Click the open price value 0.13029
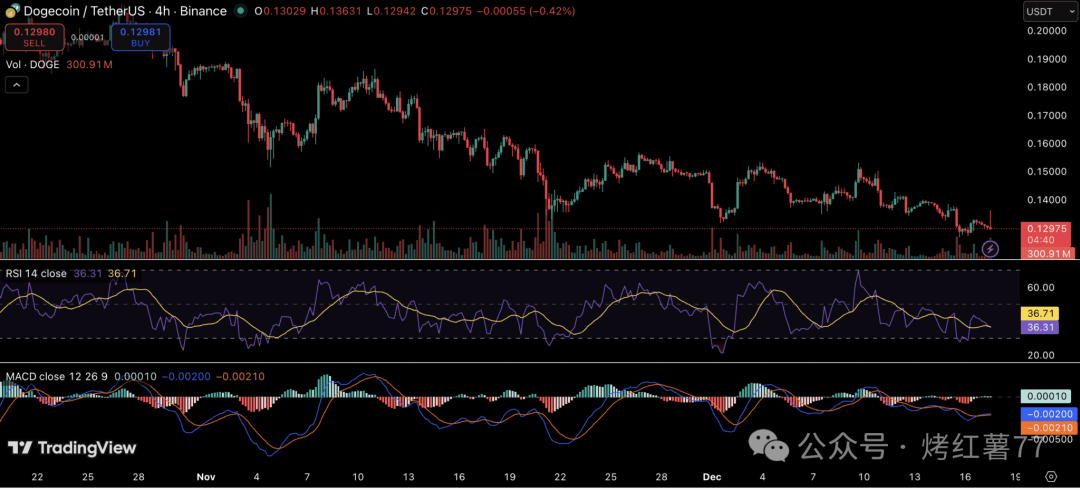The height and width of the screenshot is (490, 1080). coord(285,11)
